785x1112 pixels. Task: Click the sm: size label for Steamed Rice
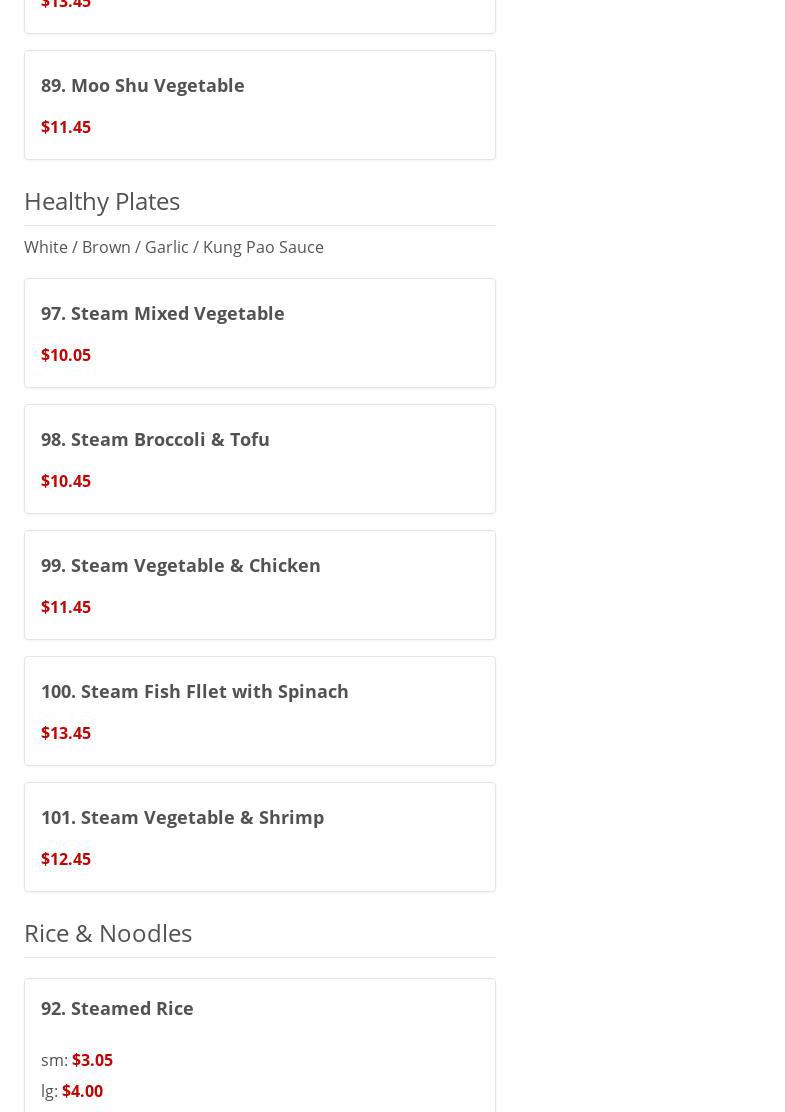[54, 1060]
